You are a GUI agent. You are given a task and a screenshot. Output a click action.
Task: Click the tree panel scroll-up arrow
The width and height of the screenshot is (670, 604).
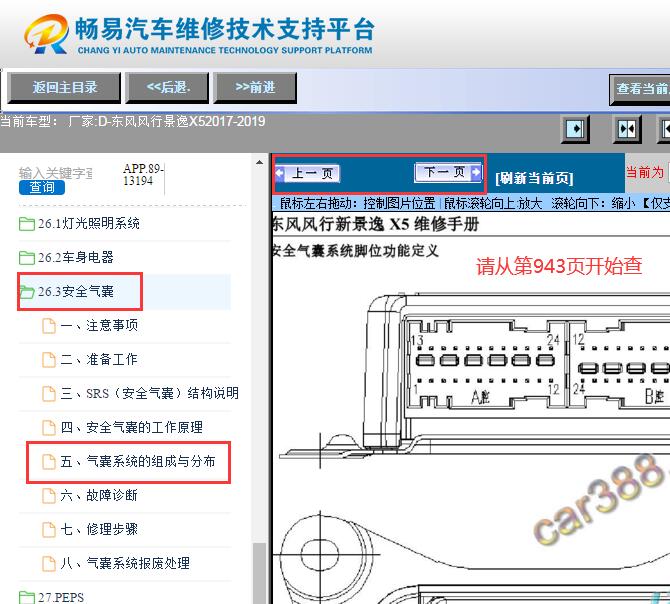(259, 163)
